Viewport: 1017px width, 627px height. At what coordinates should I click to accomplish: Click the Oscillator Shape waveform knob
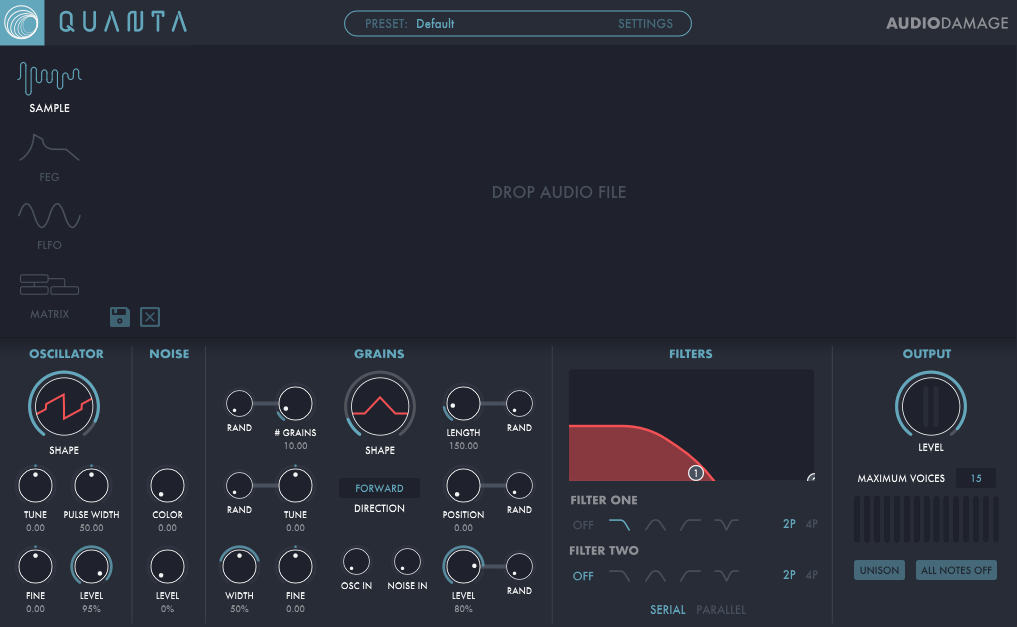point(64,407)
